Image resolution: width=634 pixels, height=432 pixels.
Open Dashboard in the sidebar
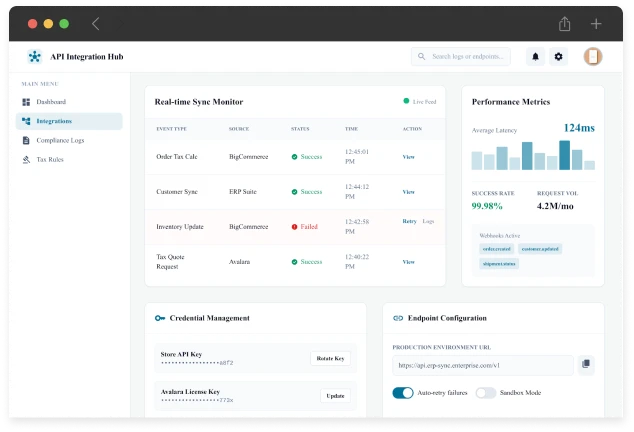(x=51, y=102)
